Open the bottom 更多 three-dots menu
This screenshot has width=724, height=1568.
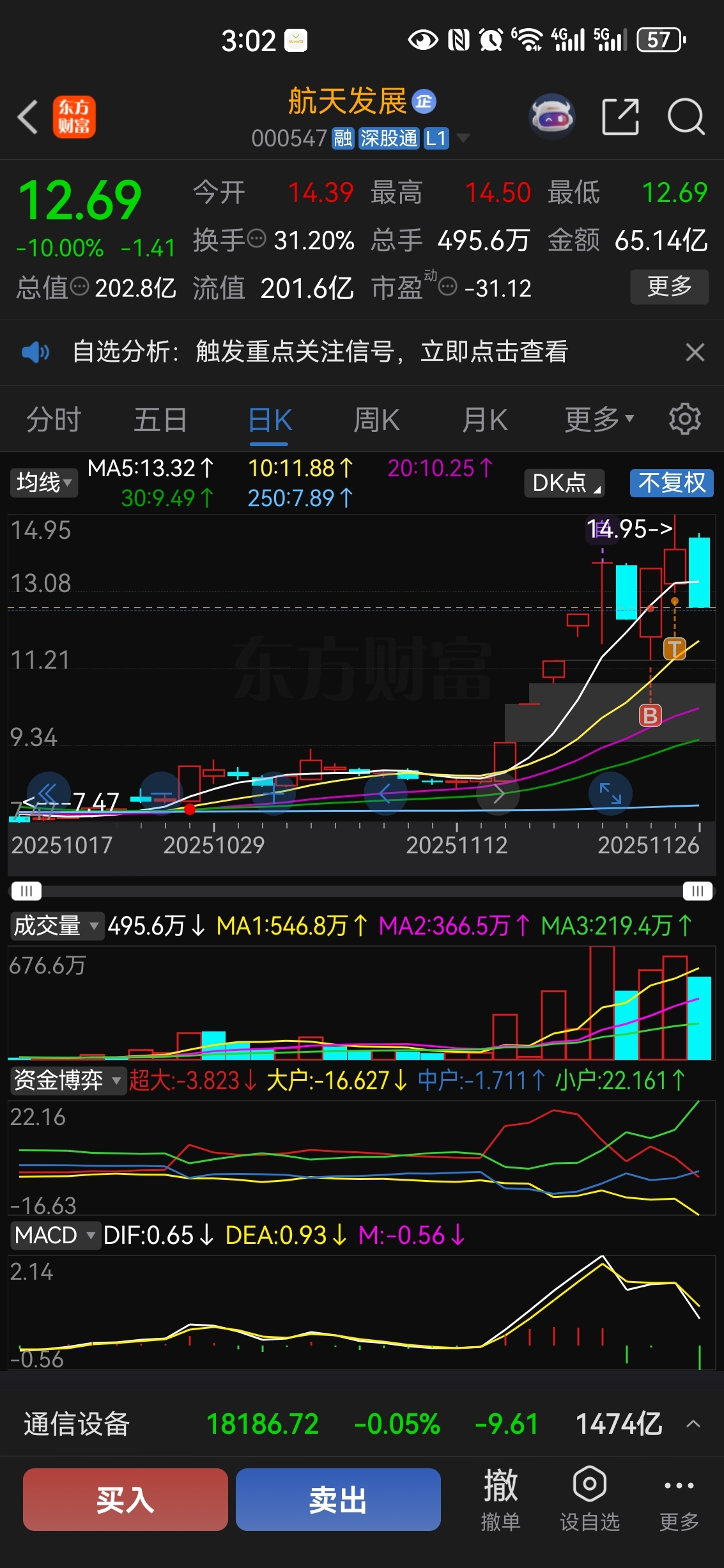tap(679, 1499)
